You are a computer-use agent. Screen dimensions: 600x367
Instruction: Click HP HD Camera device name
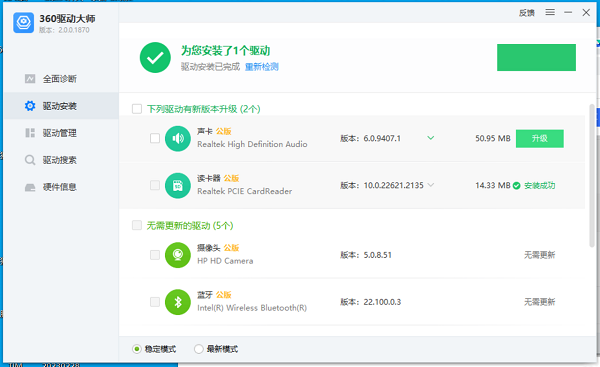click(x=225, y=261)
